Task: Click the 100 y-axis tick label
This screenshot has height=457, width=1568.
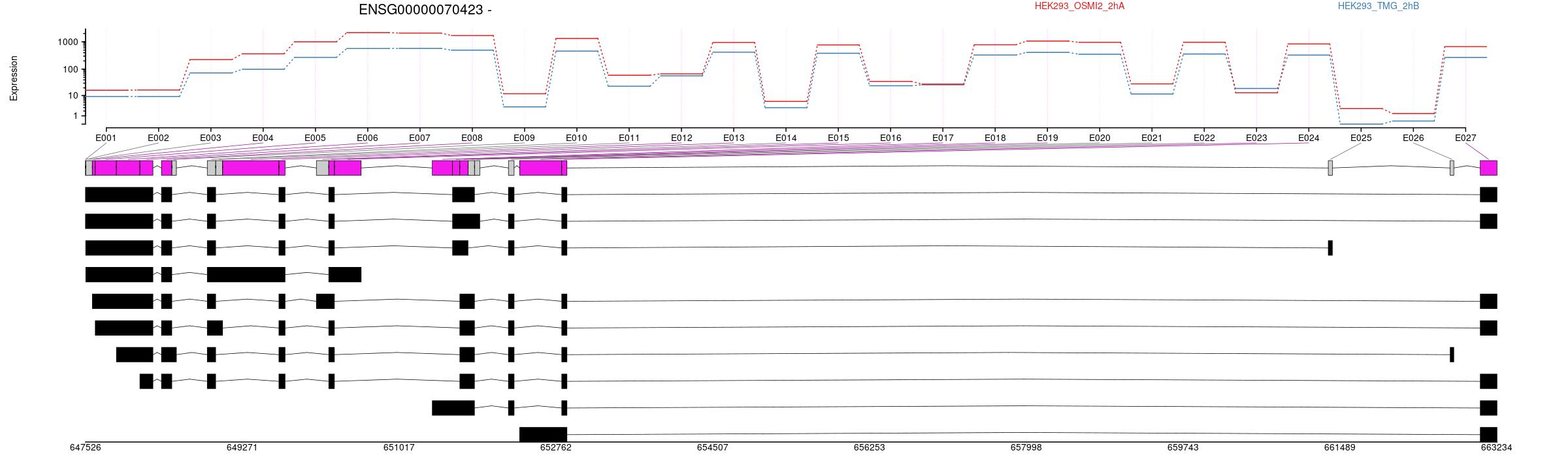Action: coord(71,70)
